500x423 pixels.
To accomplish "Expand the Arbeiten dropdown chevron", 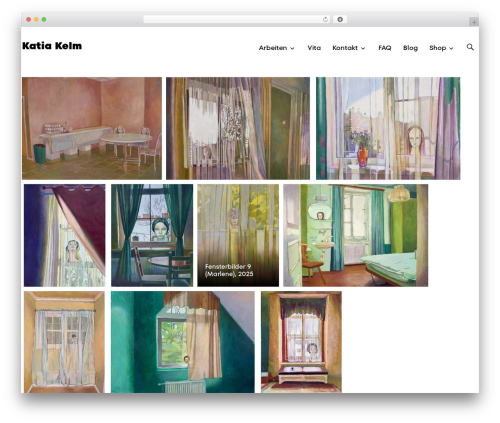I will coord(292,48).
